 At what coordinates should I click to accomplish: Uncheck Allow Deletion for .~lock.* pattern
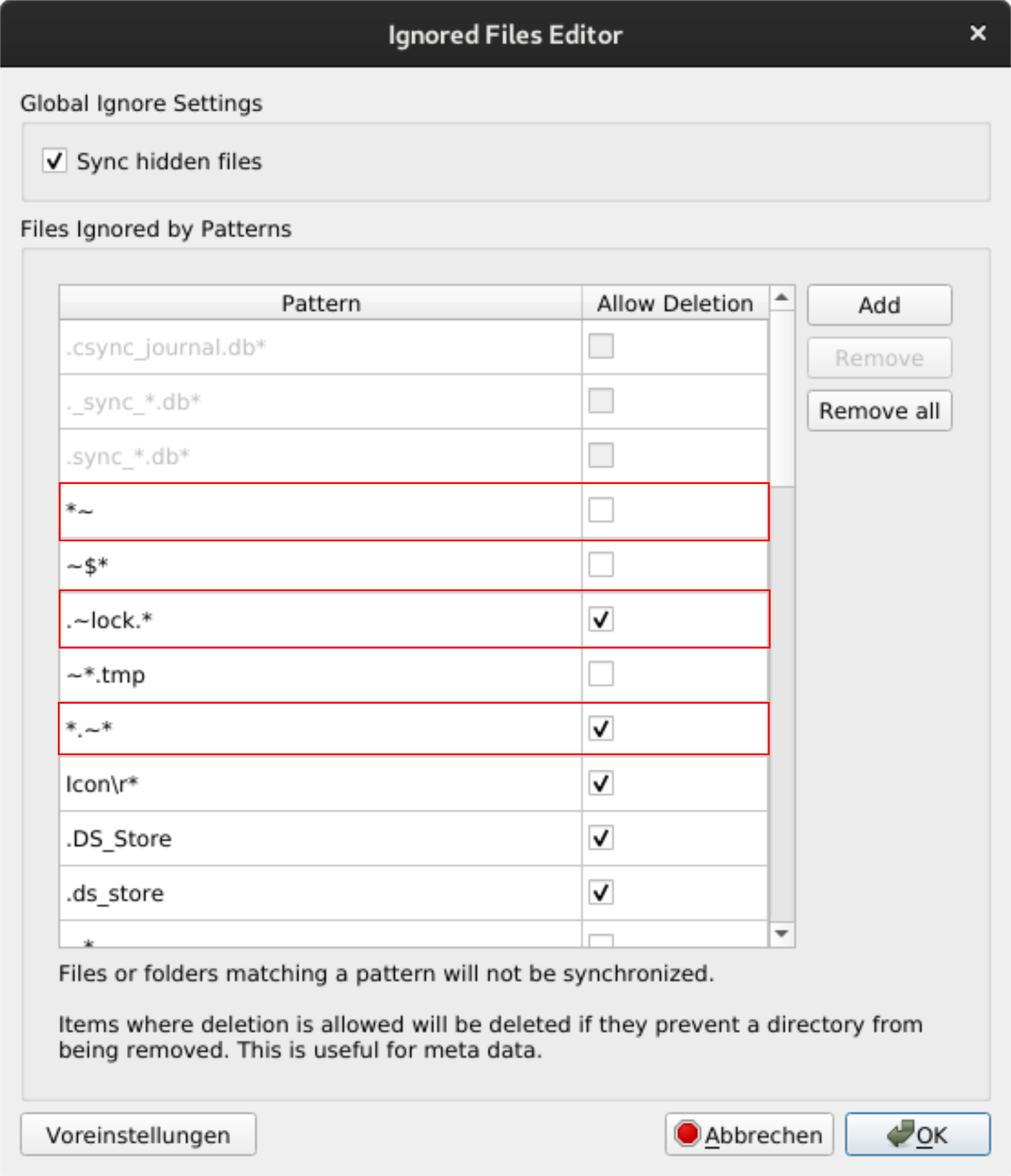point(601,620)
